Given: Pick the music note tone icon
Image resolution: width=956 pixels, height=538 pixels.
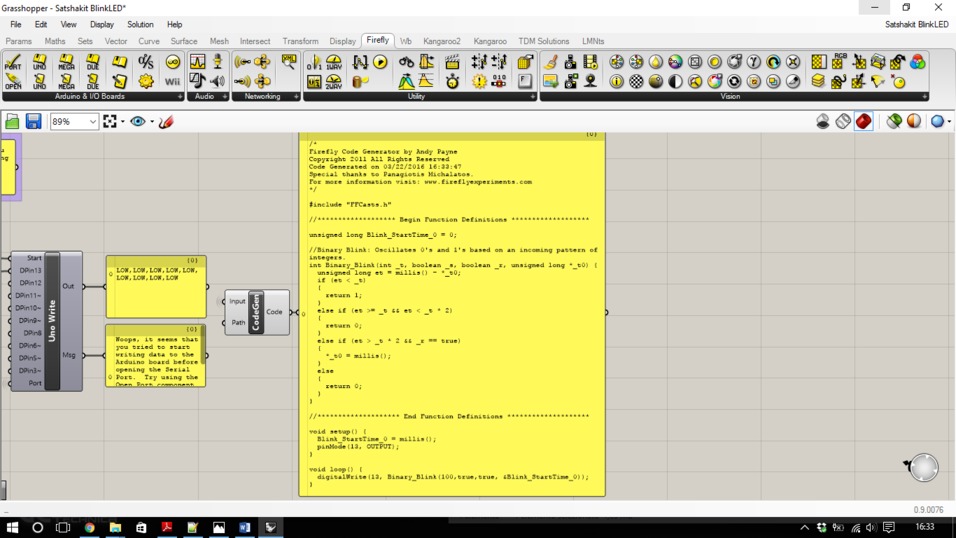Looking at the screenshot, I should [x=198, y=81].
